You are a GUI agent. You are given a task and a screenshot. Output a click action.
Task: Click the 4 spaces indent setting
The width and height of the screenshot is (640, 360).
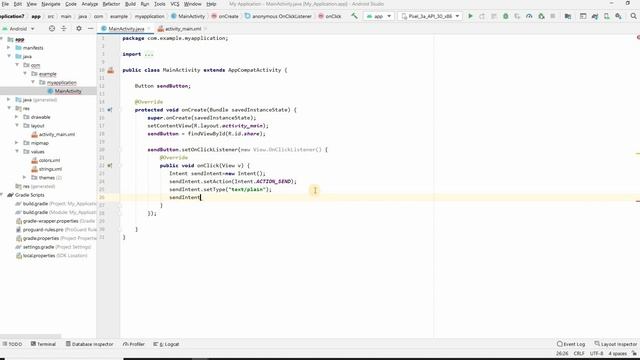tap(618, 353)
